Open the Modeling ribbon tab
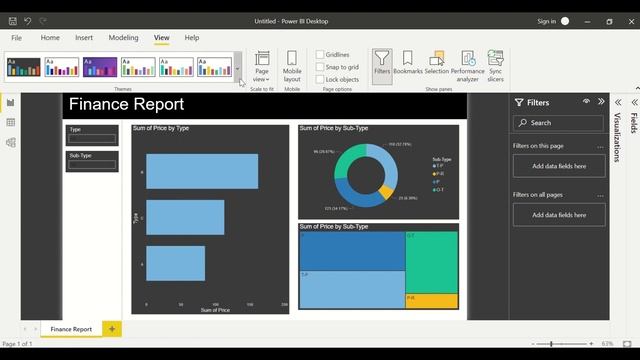 point(123,38)
